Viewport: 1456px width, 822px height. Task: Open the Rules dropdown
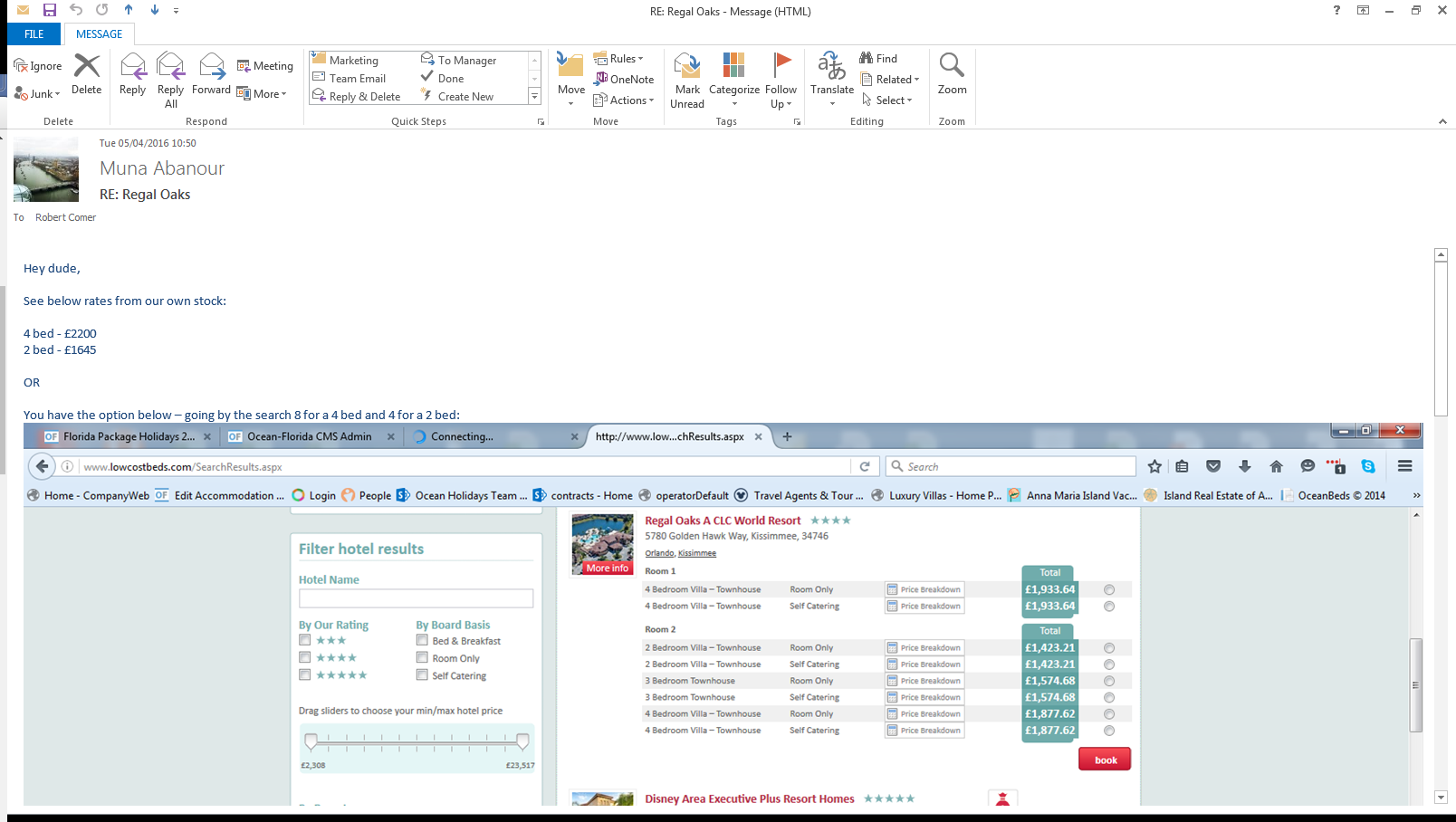tap(618, 59)
